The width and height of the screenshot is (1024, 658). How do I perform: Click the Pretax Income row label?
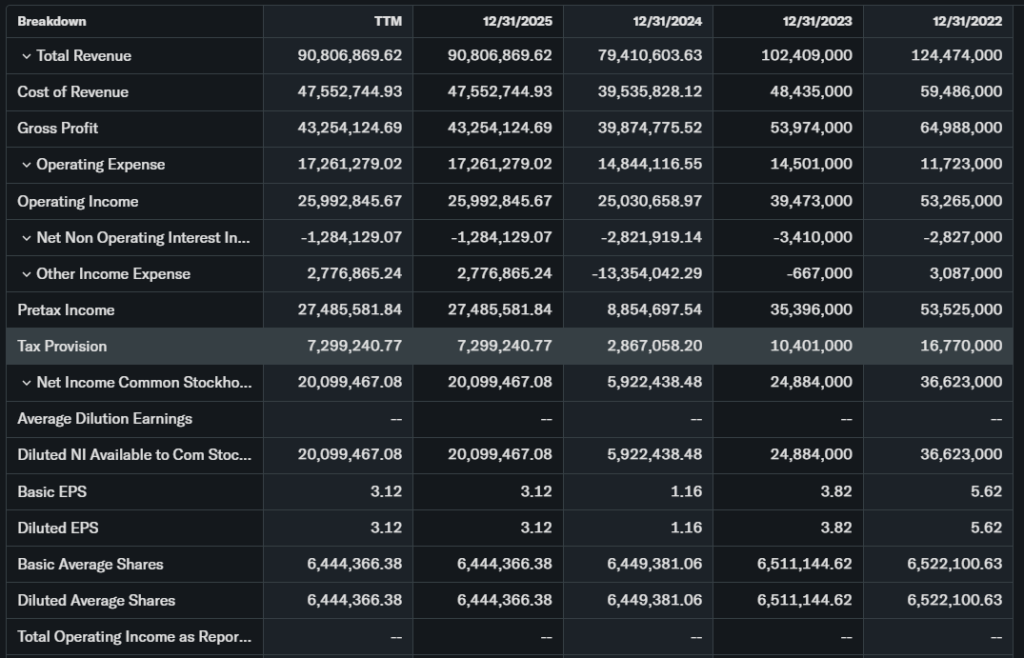point(66,310)
